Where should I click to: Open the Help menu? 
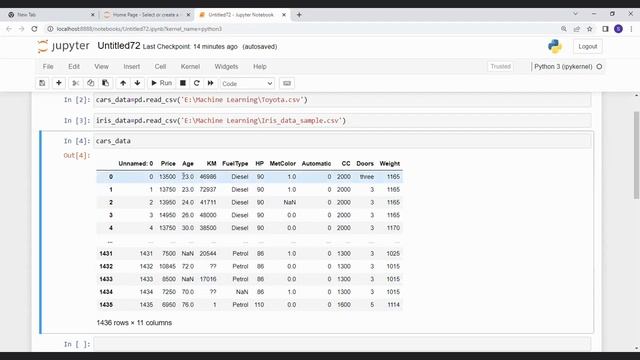tap(260, 67)
